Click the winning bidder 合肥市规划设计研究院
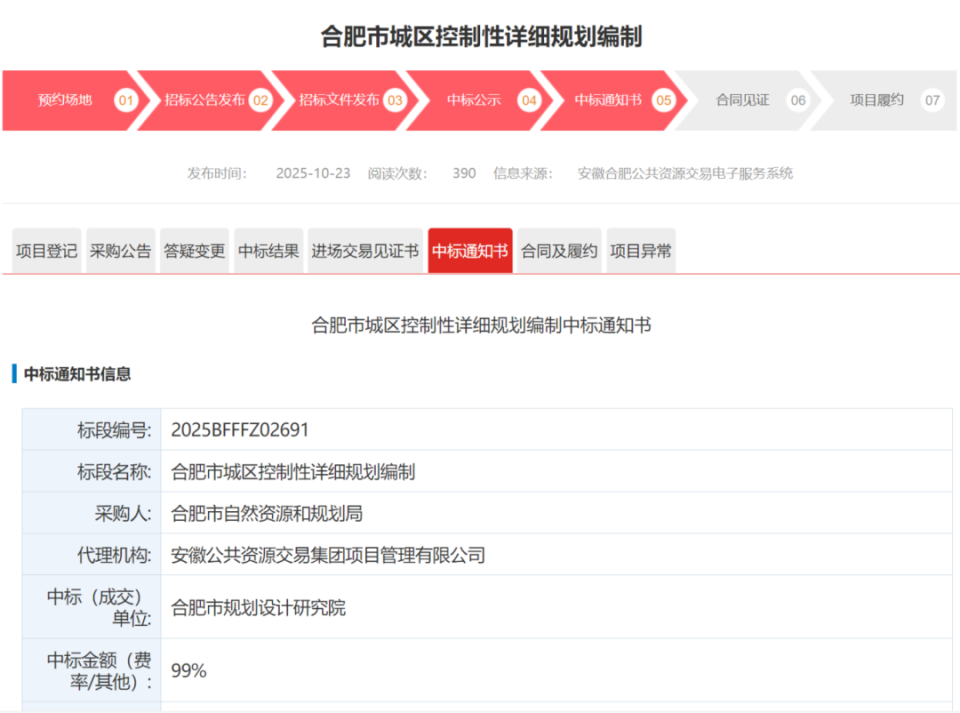Image resolution: width=960 pixels, height=713 pixels. [258, 608]
